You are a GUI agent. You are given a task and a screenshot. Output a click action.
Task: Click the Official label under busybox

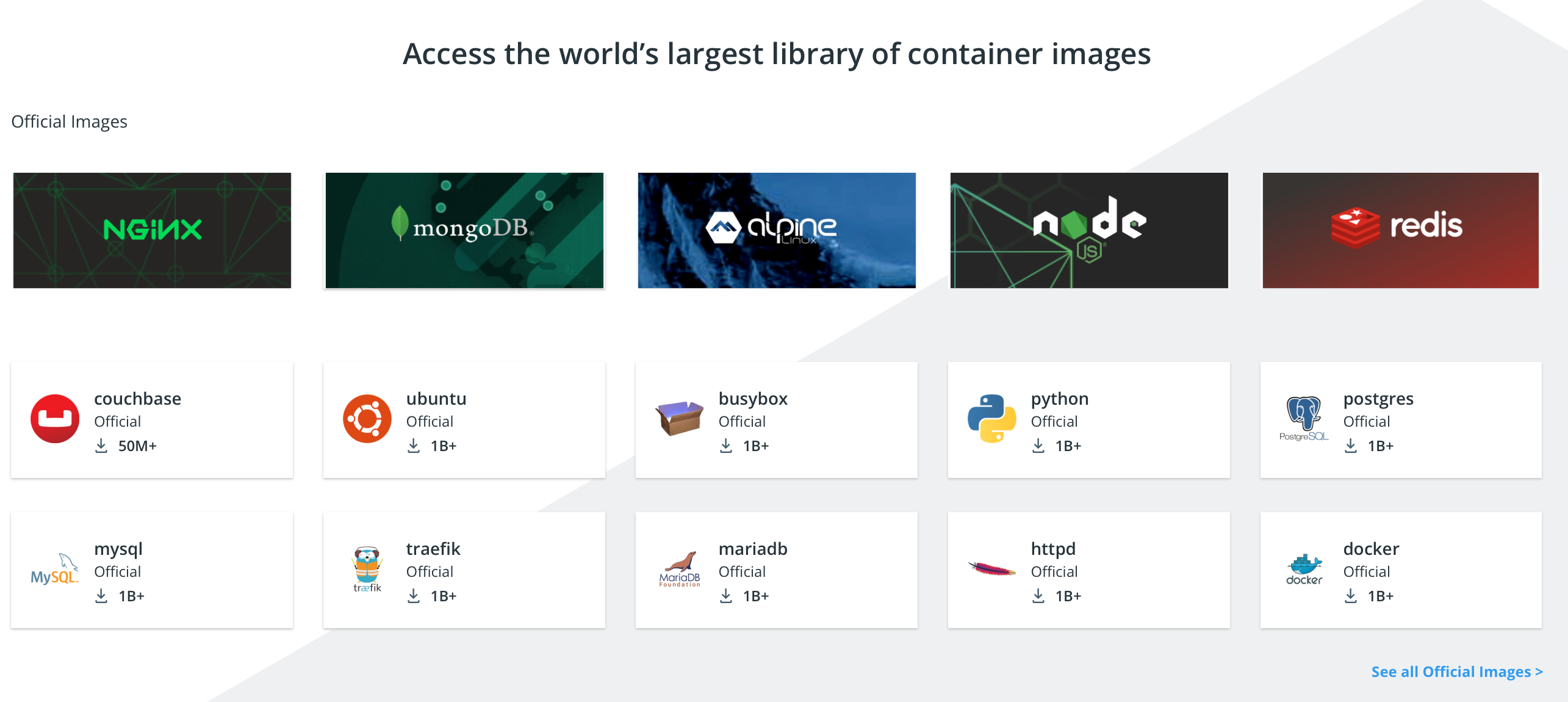[x=742, y=422]
